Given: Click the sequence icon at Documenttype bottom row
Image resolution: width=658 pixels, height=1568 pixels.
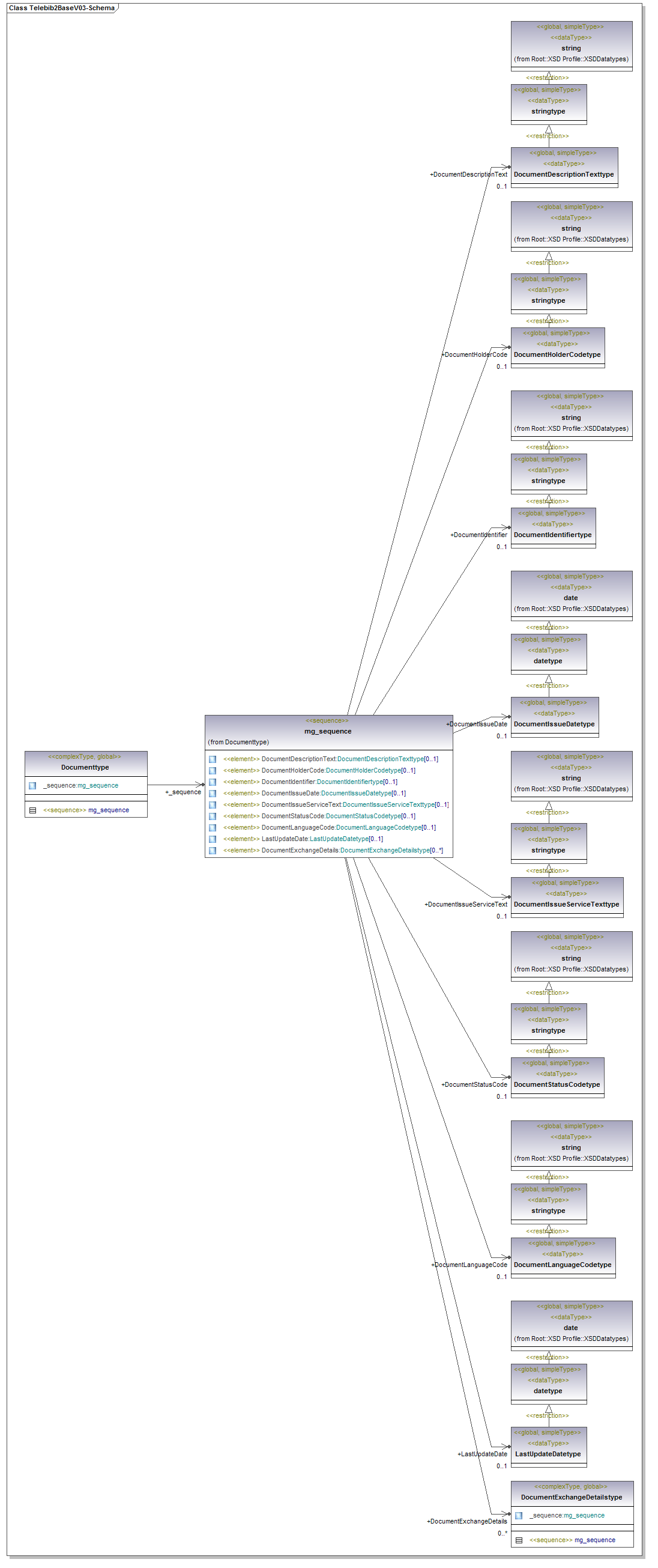Looking at the screenshot, I should tap(33, 810).
